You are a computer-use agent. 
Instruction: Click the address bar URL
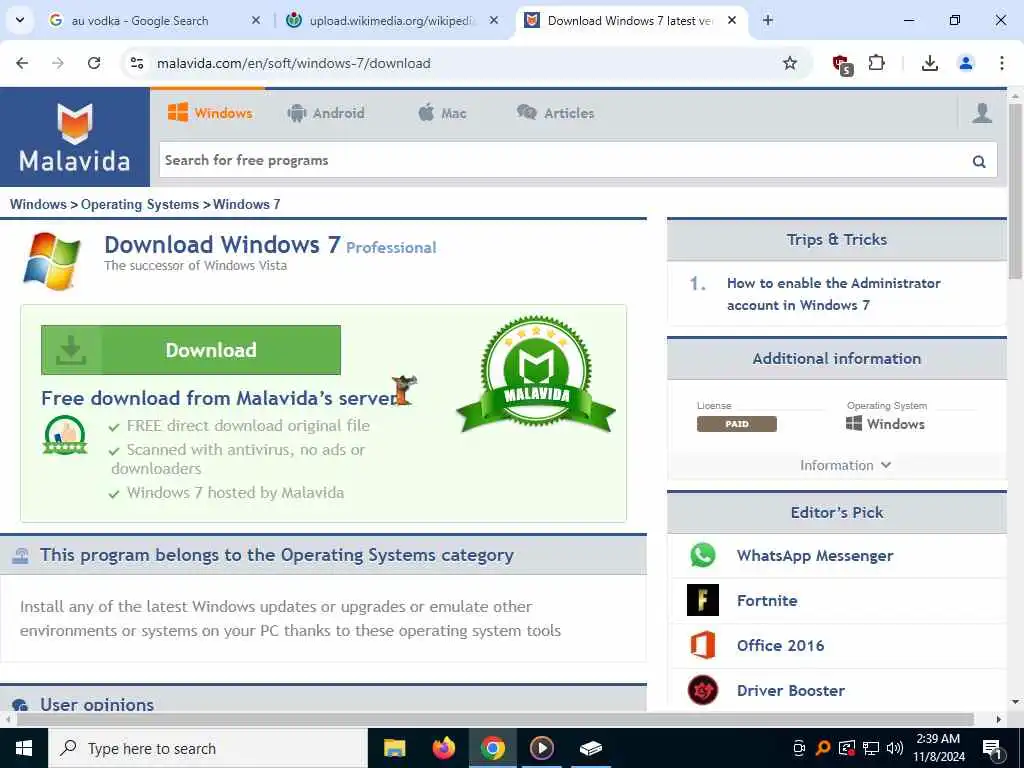[x=294, y=63]
